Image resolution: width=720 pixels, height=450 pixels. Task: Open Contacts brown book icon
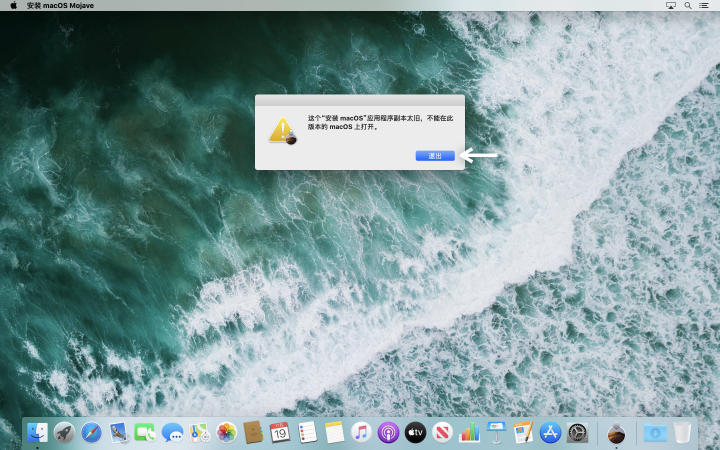tap(253, 433)
